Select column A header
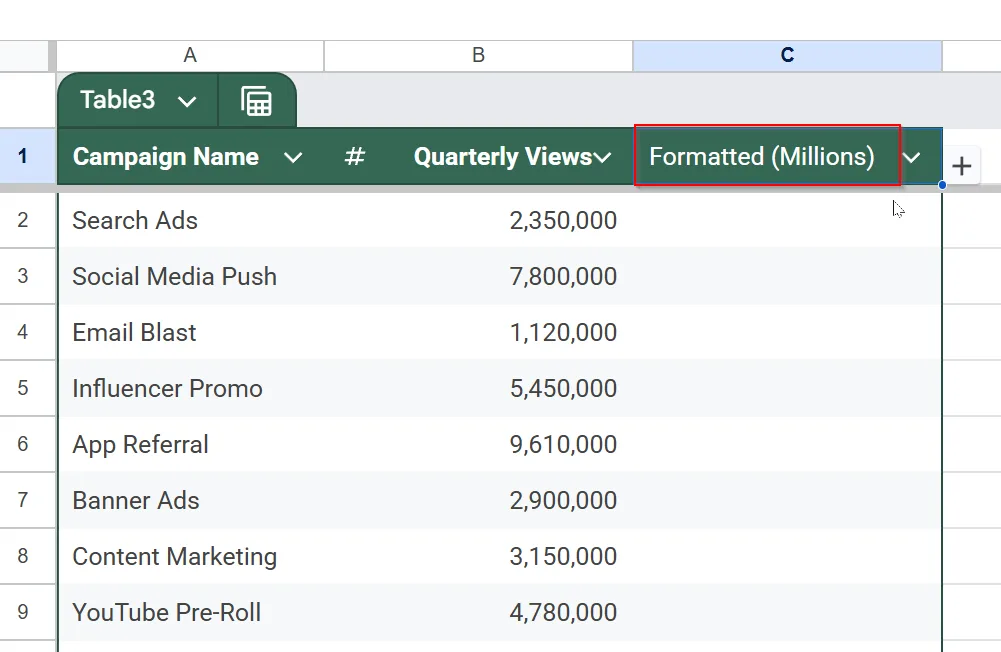1001x652 pixels. coord(190,56)
